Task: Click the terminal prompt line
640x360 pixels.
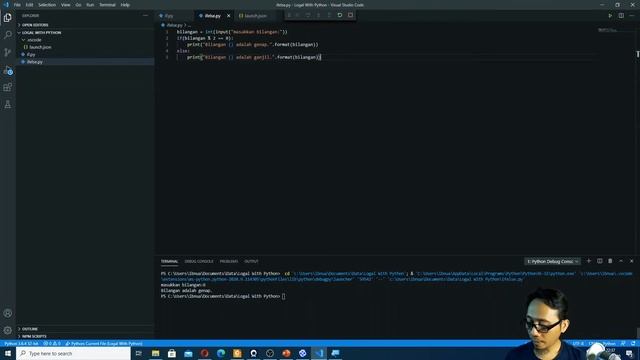Action: coord(223,296)
